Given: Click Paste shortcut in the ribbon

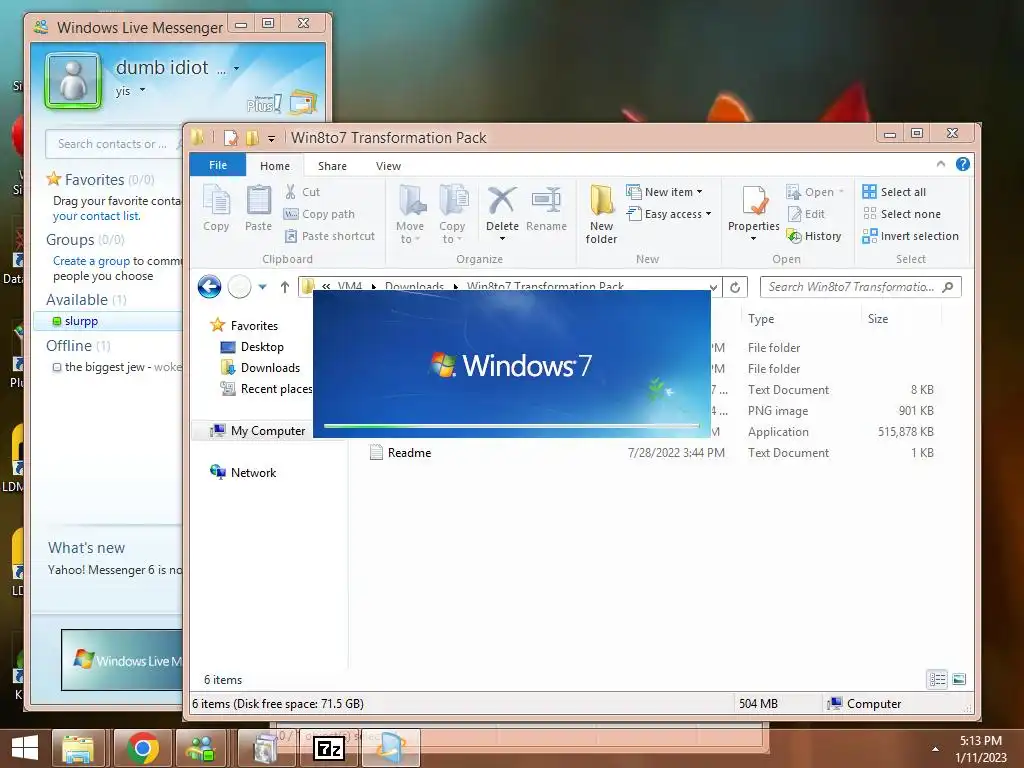Looking at the screenshot, I should (x=330, y=236).
